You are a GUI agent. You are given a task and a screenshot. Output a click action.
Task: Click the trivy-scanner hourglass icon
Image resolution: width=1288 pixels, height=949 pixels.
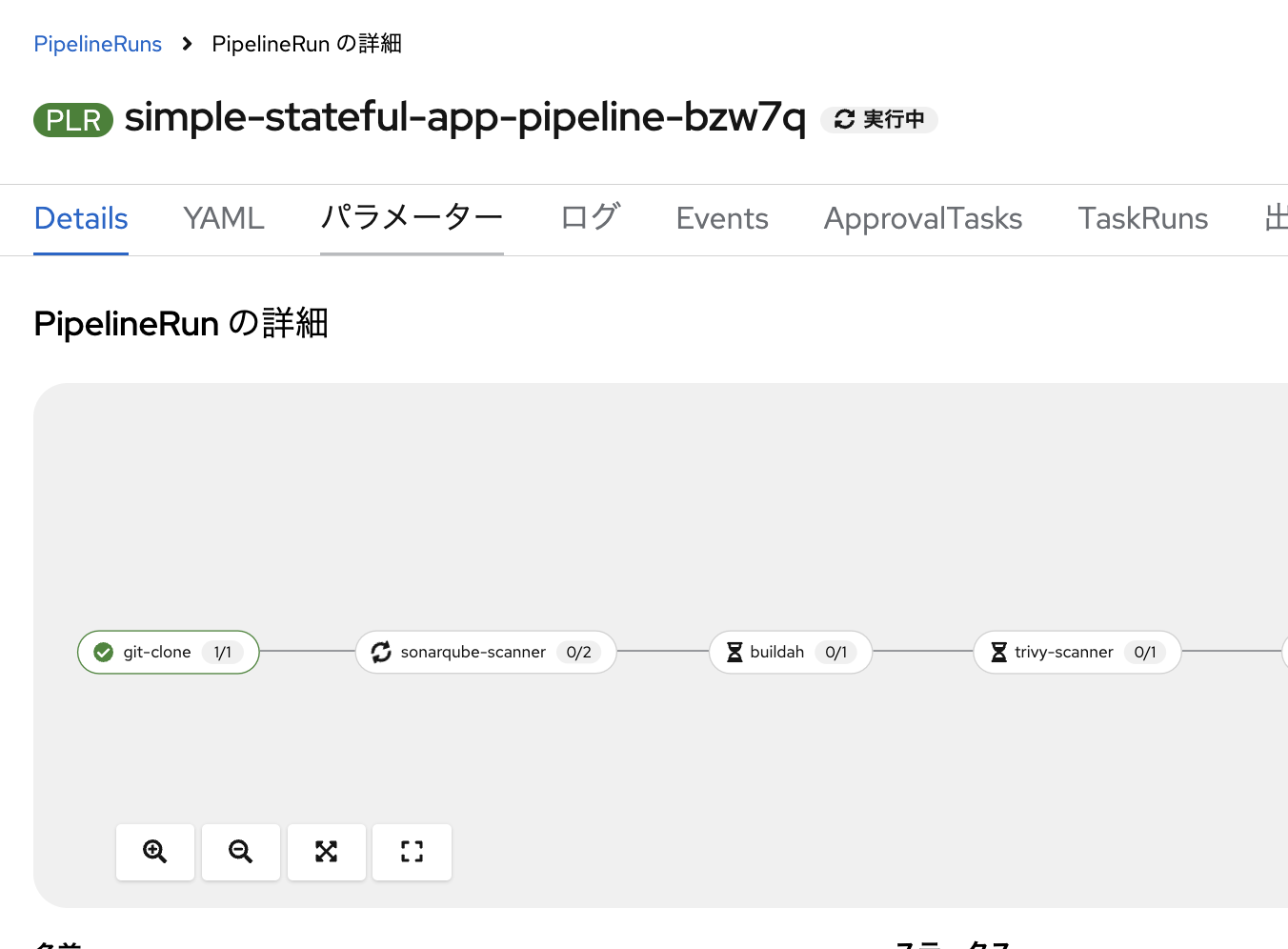[x=998, y=653]
